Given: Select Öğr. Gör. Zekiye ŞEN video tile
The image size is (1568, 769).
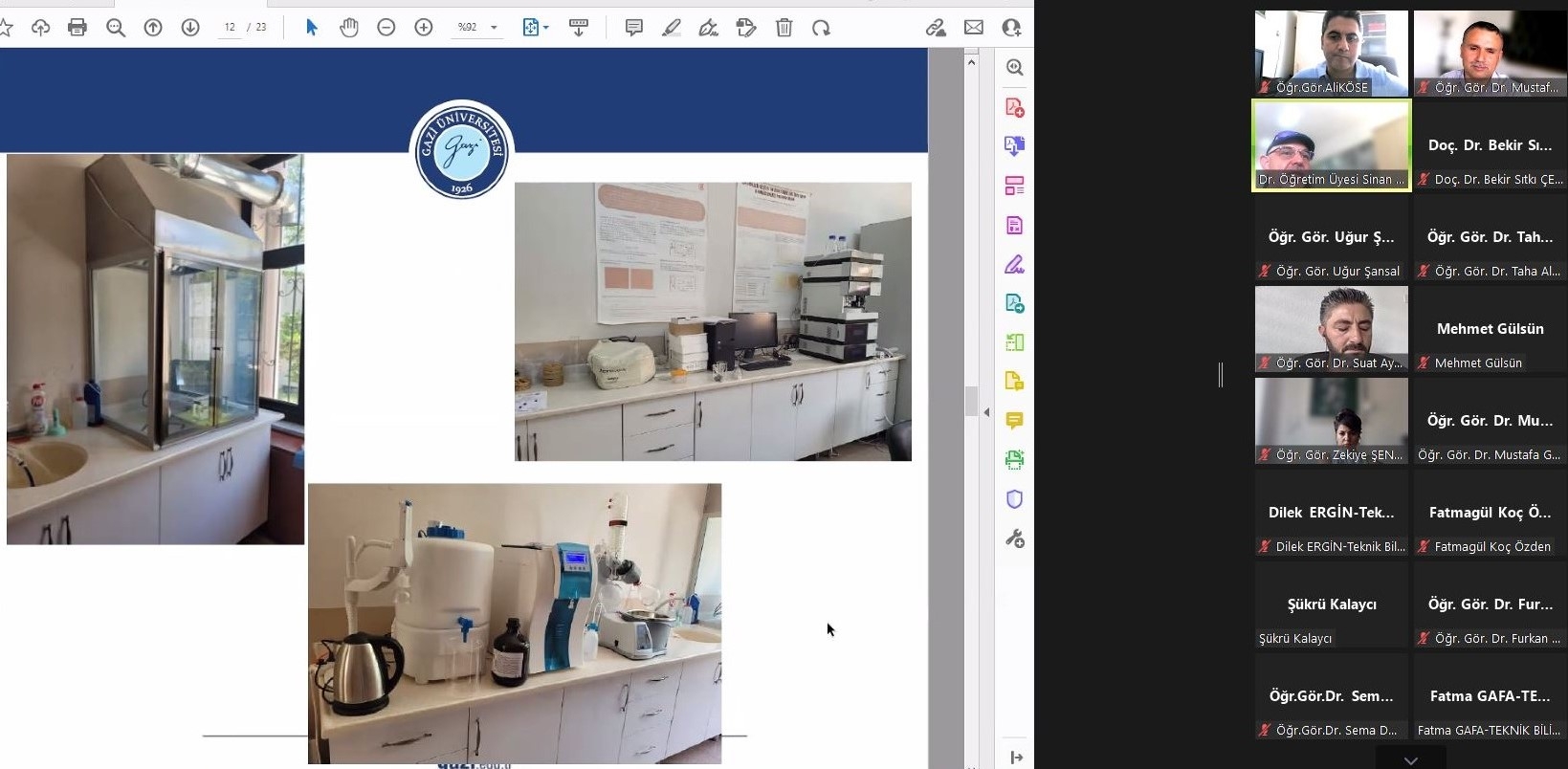Looking at the screenshot, I should click(x=1331, y=421).
